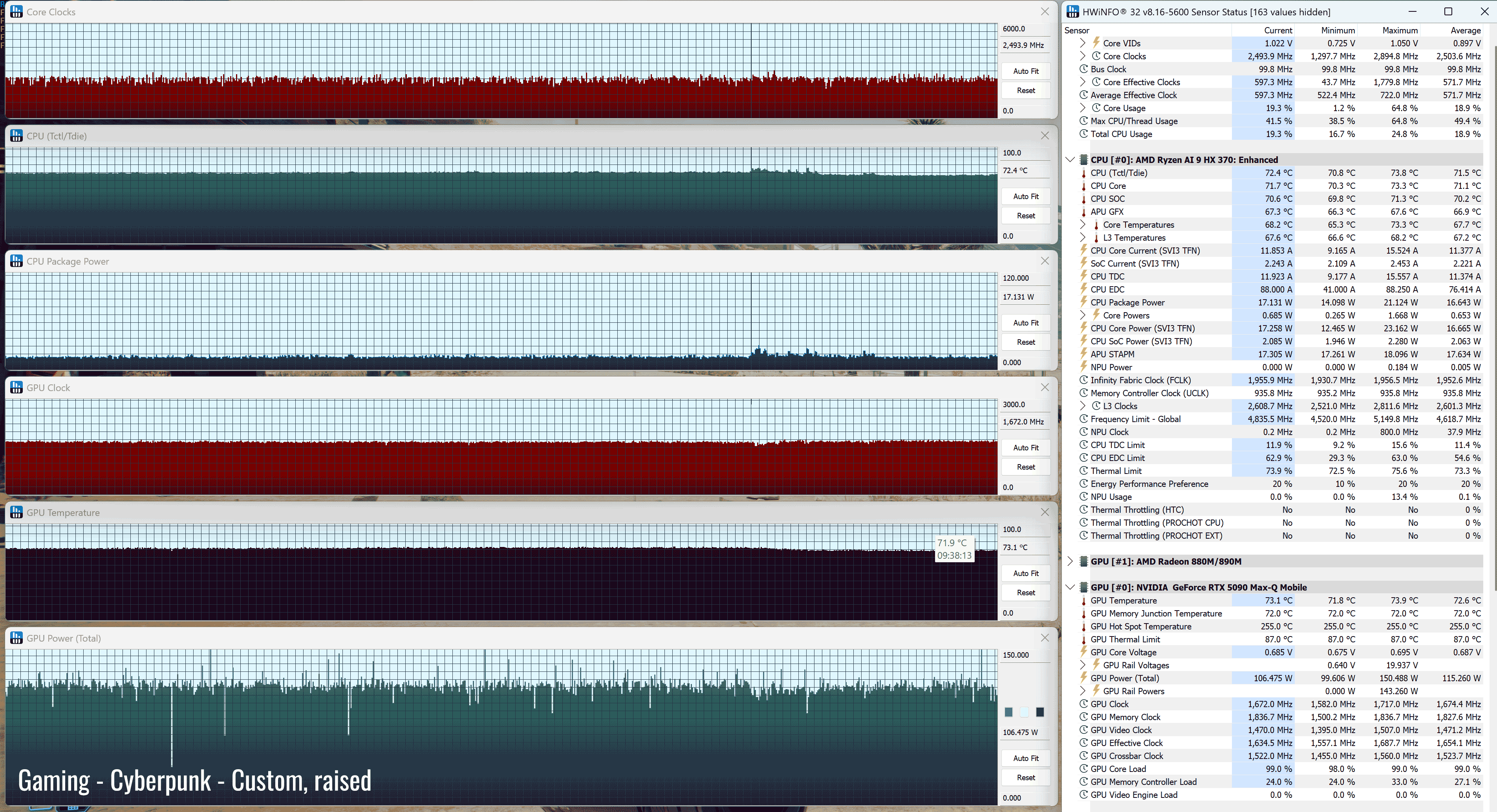Click HWiNFO icon in GPU Power (Total) graph title

click(16, 638)
